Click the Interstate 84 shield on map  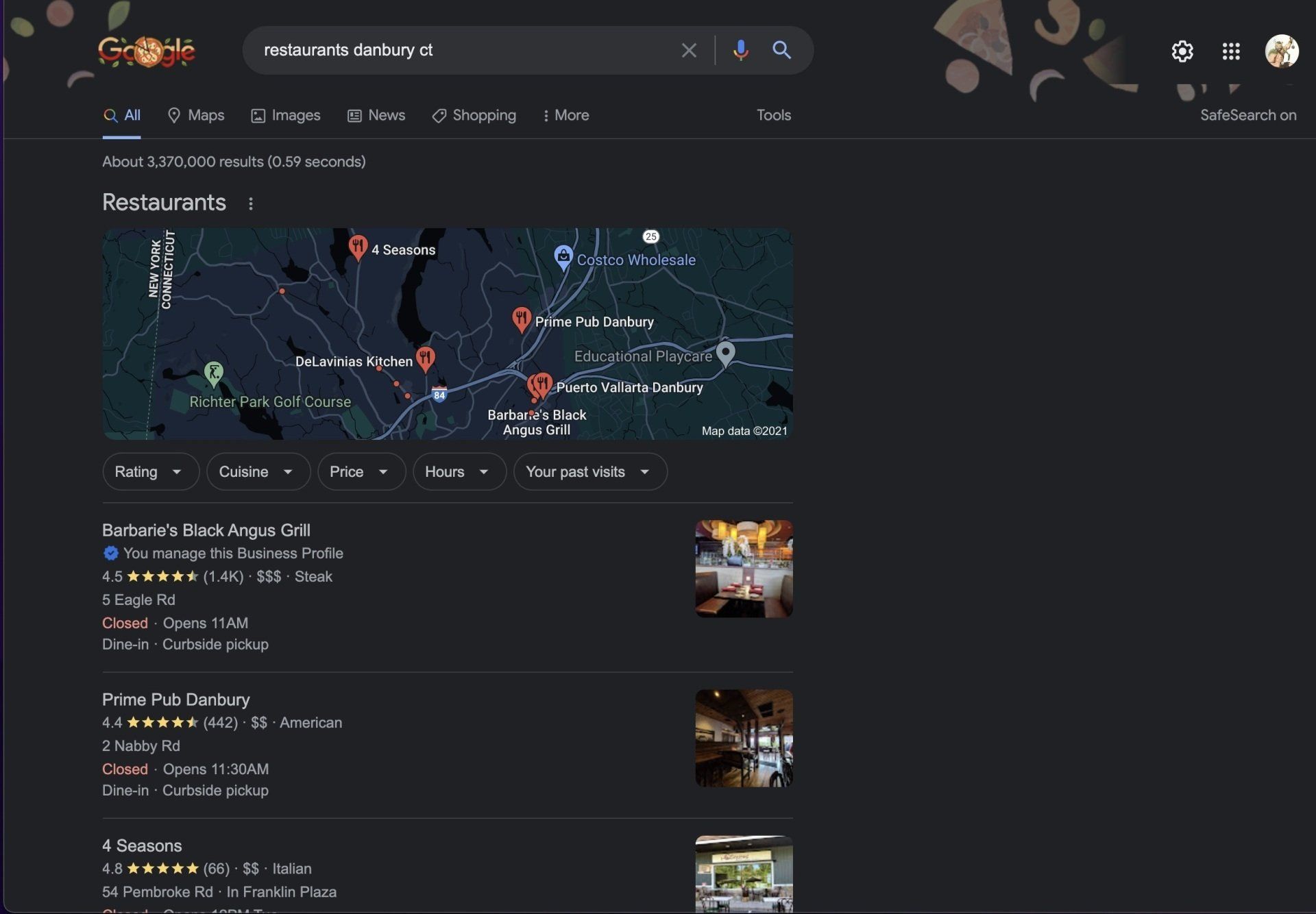[439, 395]
